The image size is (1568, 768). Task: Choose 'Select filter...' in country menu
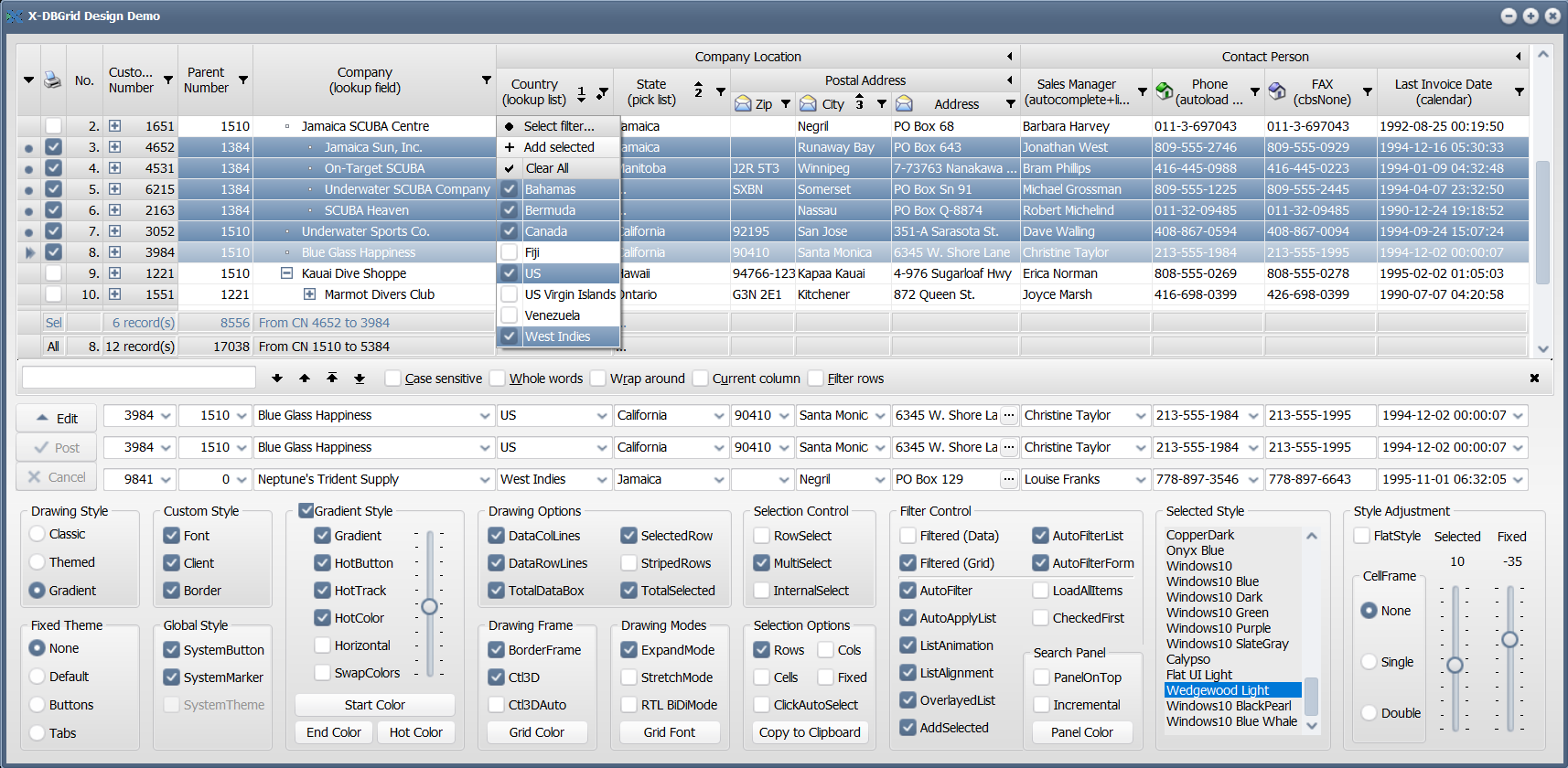point(558,126)
